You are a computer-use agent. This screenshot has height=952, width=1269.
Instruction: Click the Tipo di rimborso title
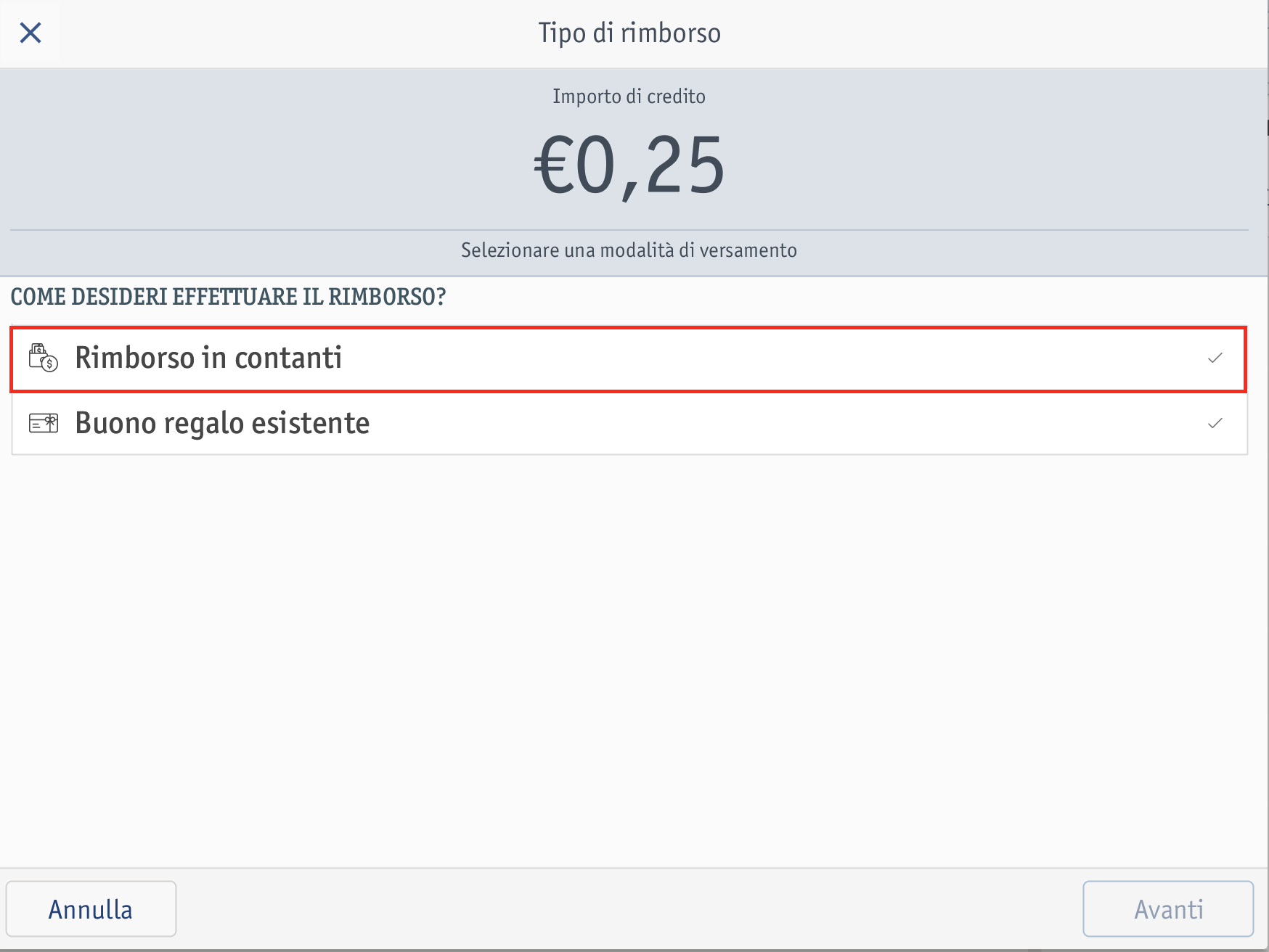pyautogui.click(x=629, y=33)
